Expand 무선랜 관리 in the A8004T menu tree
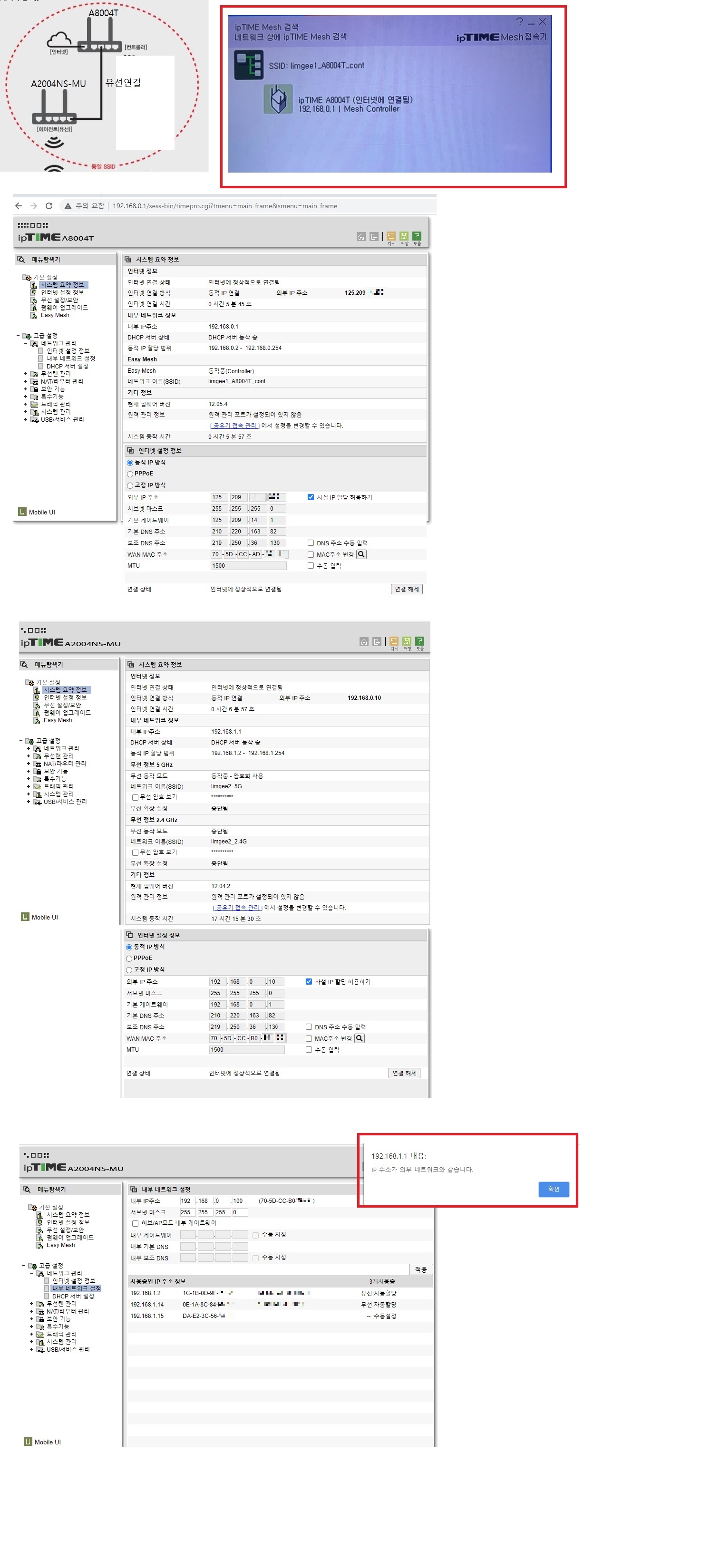This screenshot has width=701, height=1568. coord(26,374)
